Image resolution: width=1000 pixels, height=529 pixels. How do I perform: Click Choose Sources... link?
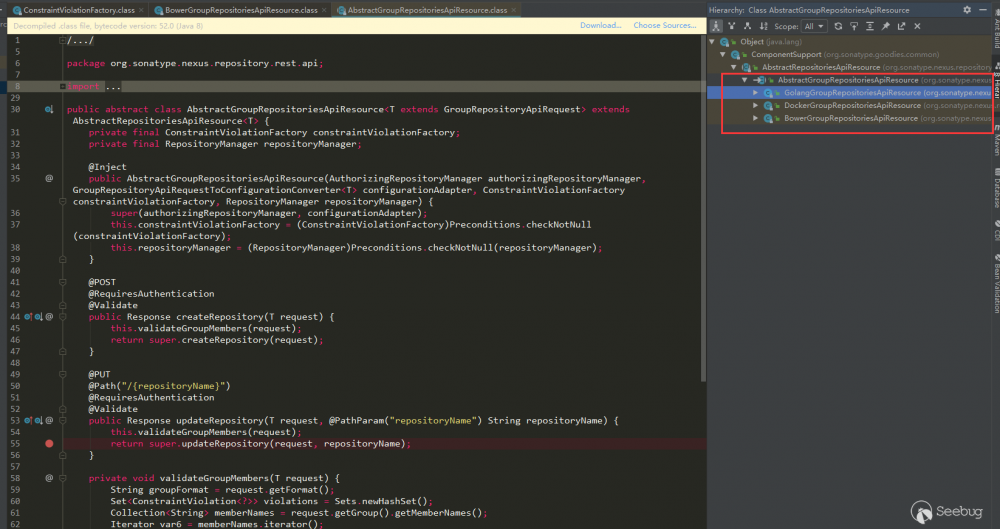(x=665, y=25)
